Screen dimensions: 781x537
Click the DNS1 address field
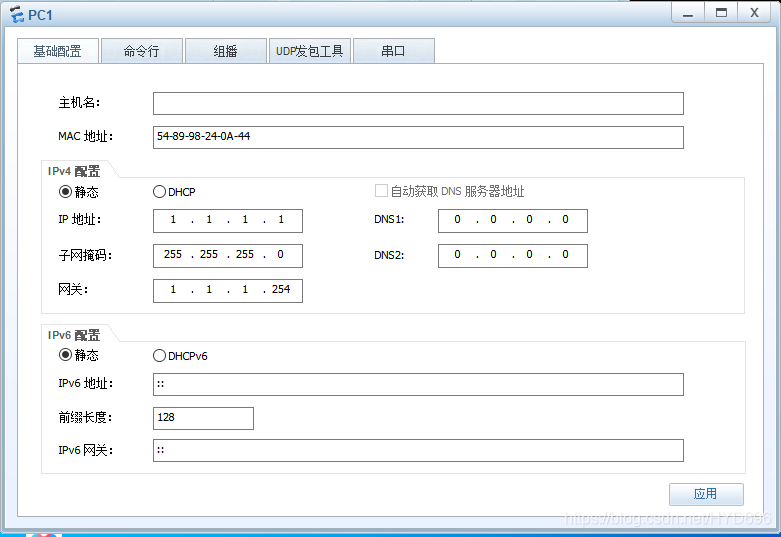click(513, 221)
